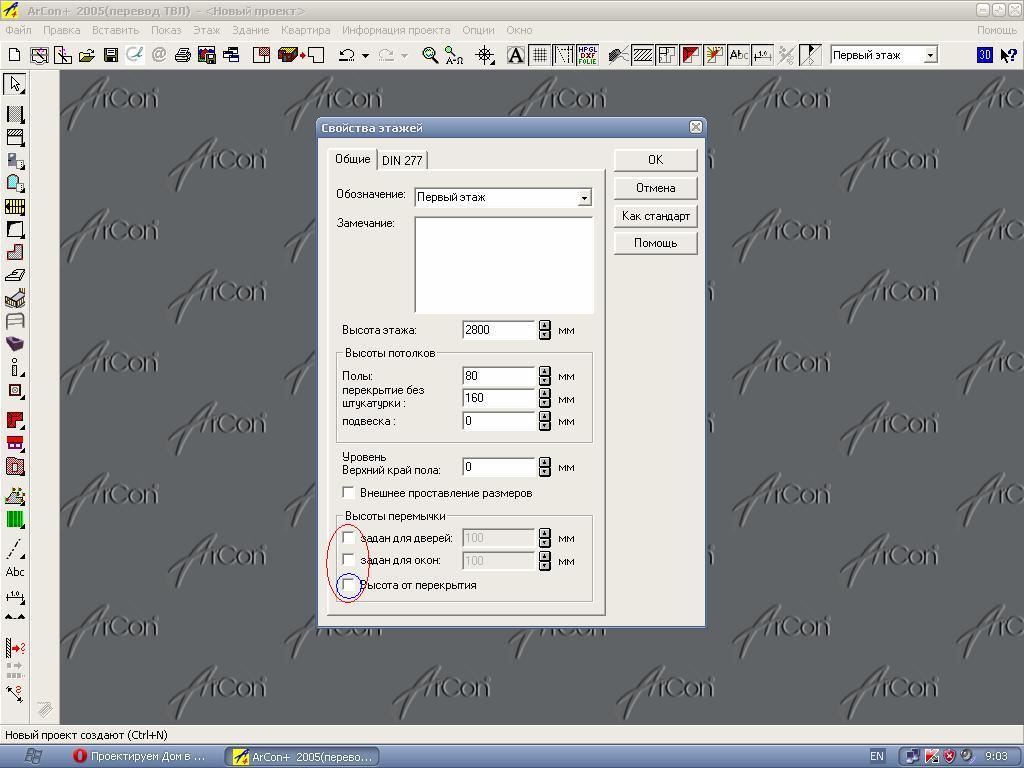Adjust the 'подвеска' value spinner
Image resolution: width=1024 pixels, height=768 pixels.
point(545,421)
